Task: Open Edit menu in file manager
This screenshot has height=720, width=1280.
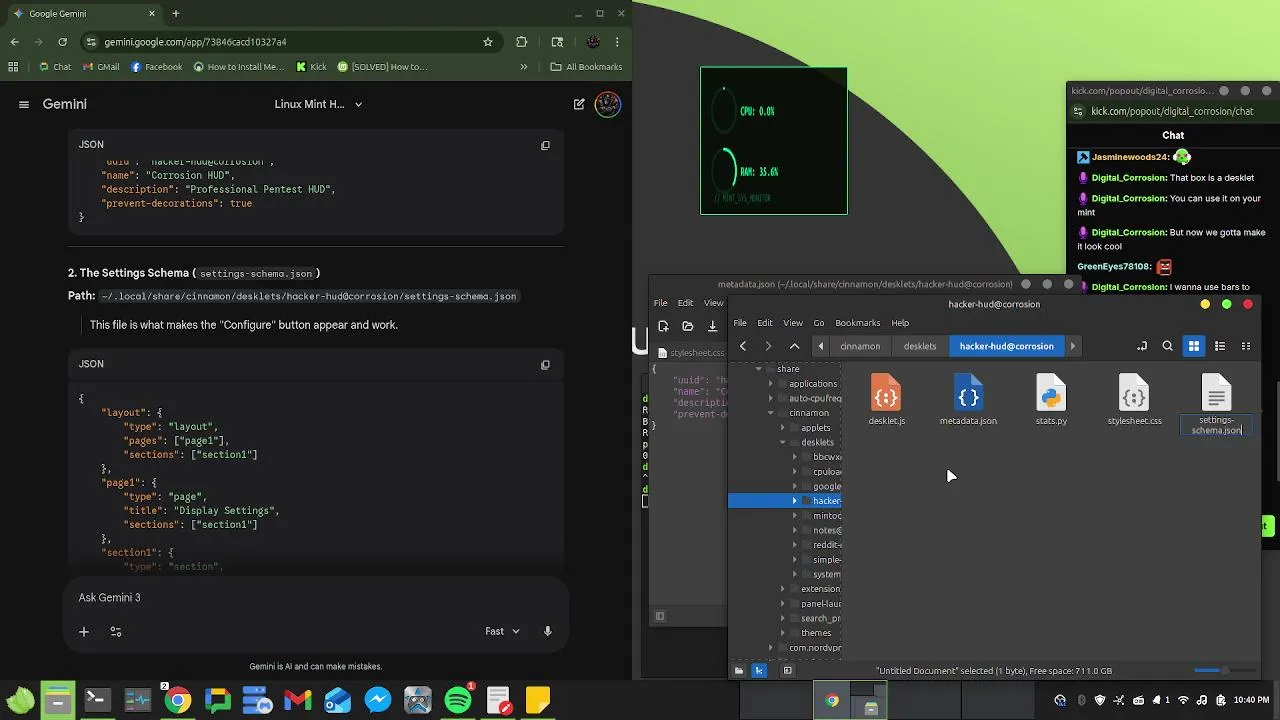Action: pyautogui.click(x=765, y=323)
